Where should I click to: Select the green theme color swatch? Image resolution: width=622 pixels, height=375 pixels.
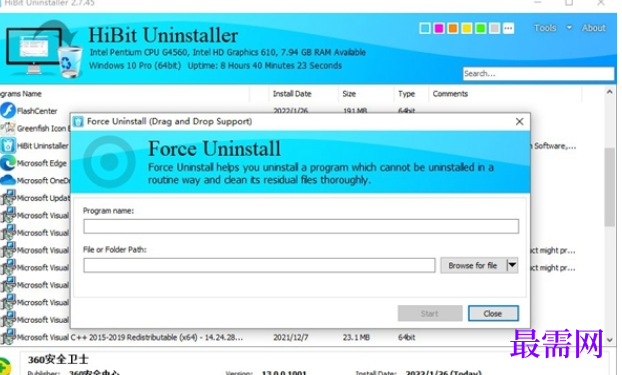click(x=480, y=28)
